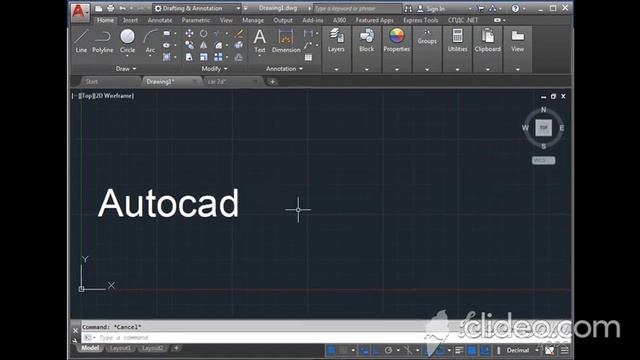The image size is (640, 360).
Task: Click the Help question mark button
Action: click(515, 8)
